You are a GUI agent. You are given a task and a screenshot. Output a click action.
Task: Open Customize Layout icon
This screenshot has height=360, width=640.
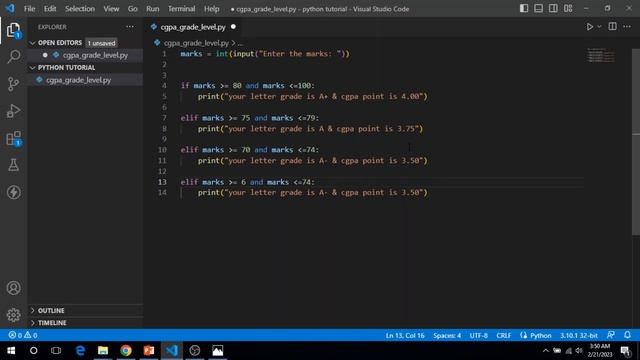568,8
